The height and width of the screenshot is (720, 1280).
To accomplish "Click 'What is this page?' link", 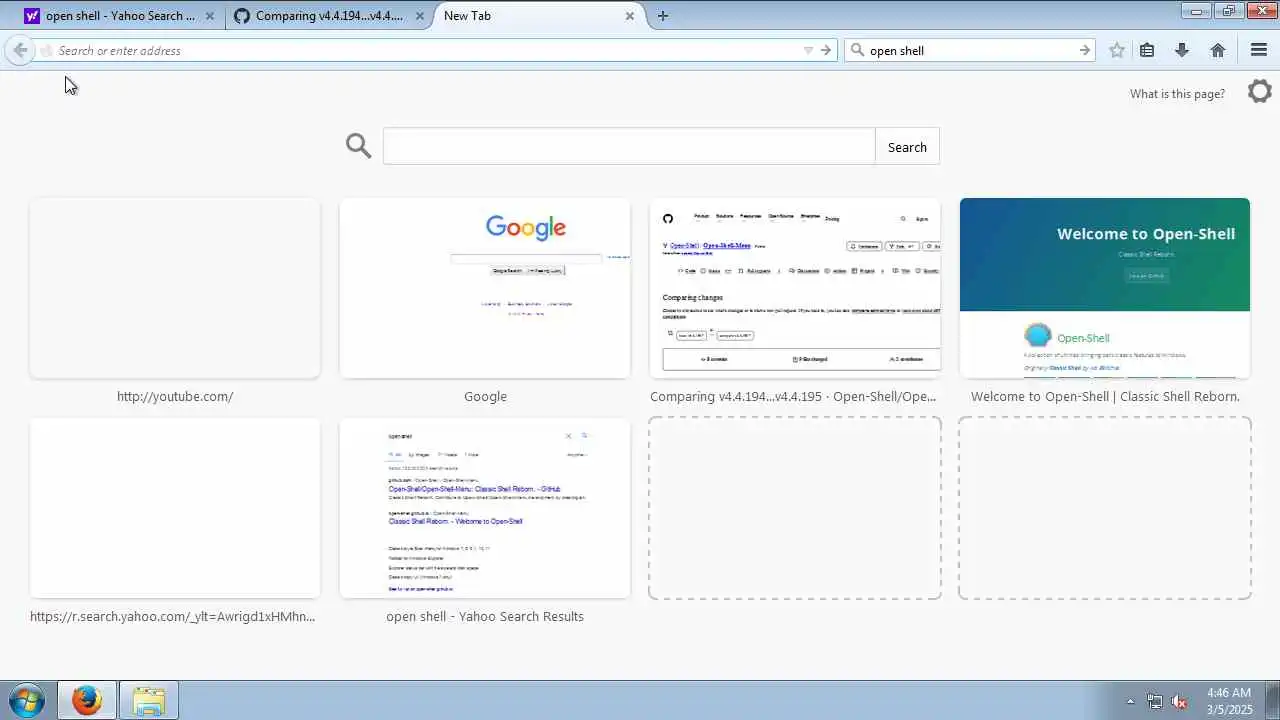I will (1177, 94).
